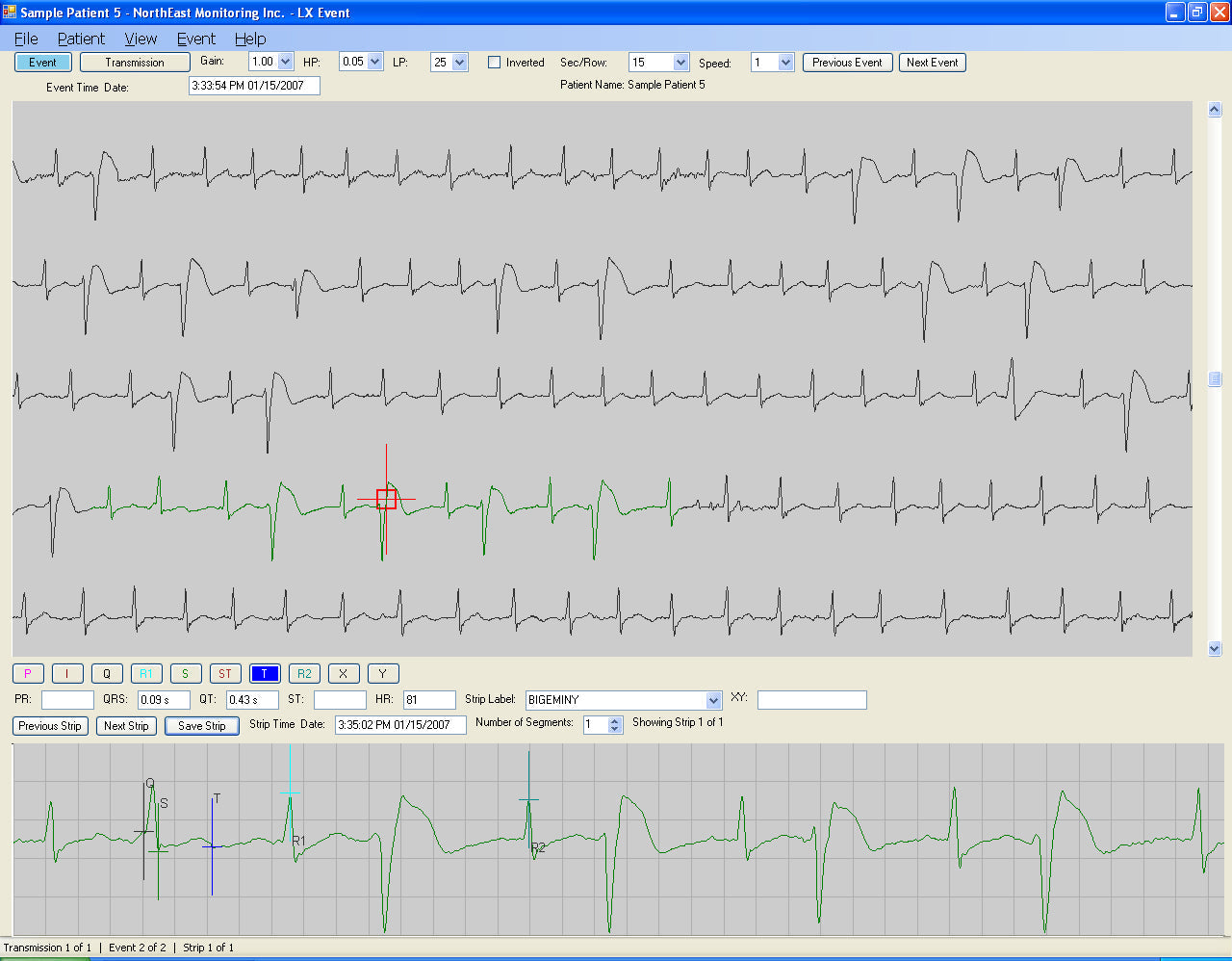The height and width of the screenshot is (961, 1232).
Task: Expand the Strip Label BIGEMINY dropdown
Action: click(x=713, y=700)
